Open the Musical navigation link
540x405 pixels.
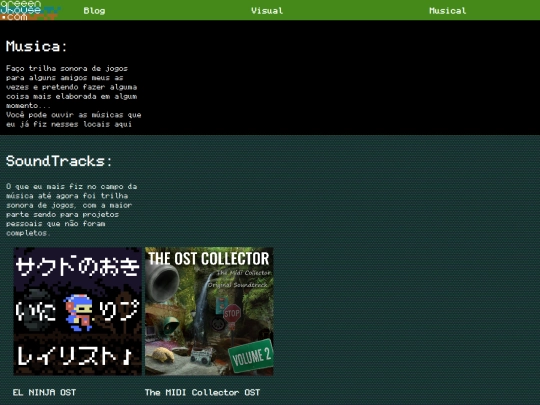point(447,11)
